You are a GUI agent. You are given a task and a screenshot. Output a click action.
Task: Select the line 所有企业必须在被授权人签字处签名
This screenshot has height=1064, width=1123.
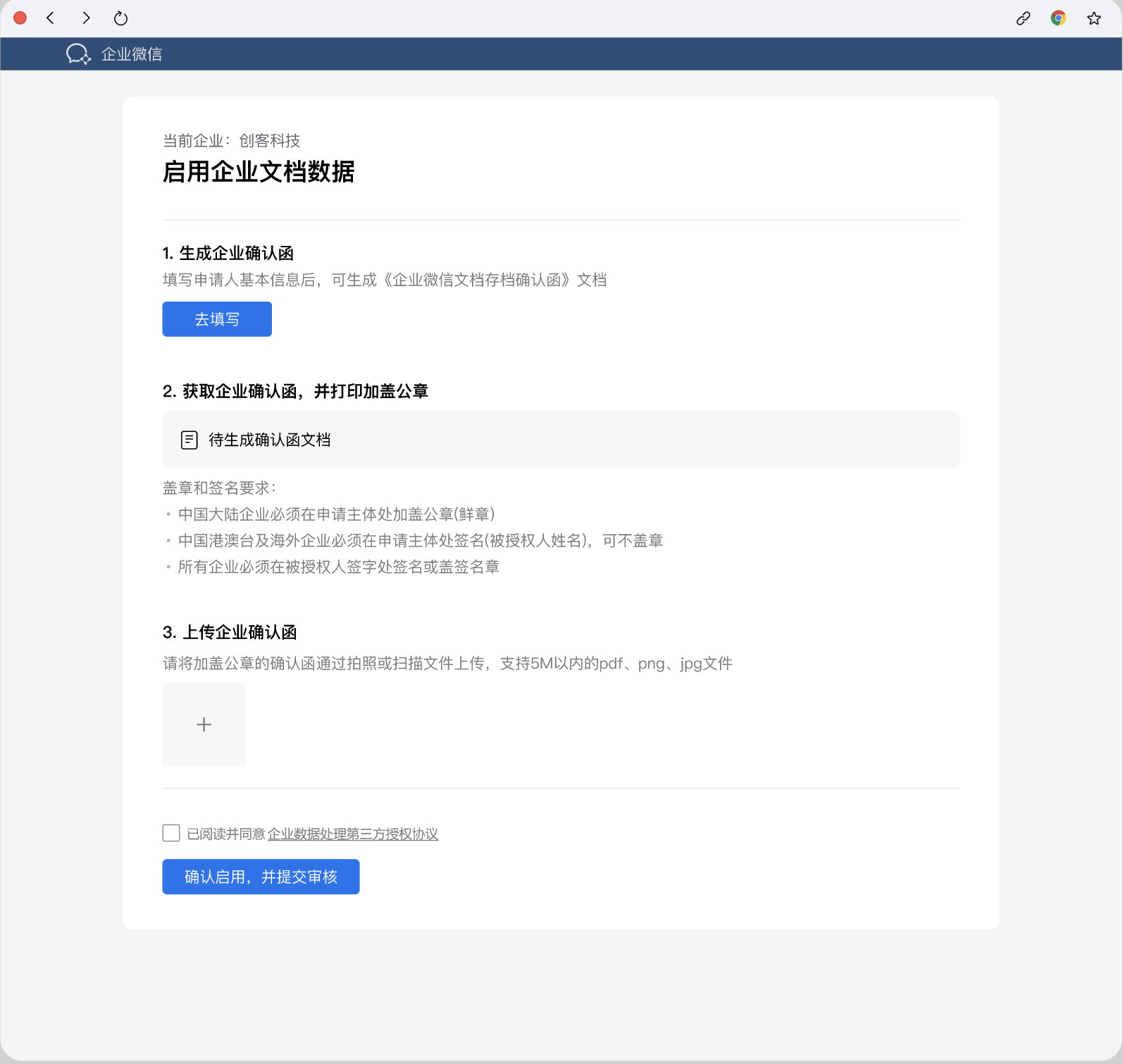tap(339, 567)
